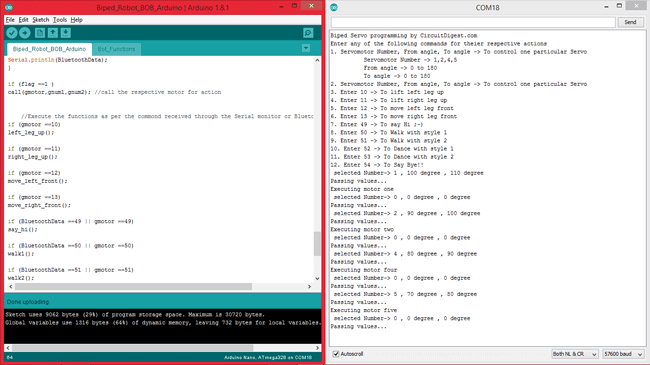Viewport: 650px width, 365px height.
Task: Click the code editor vertical scrollbar thumb
Action: [x=317, y=244]
